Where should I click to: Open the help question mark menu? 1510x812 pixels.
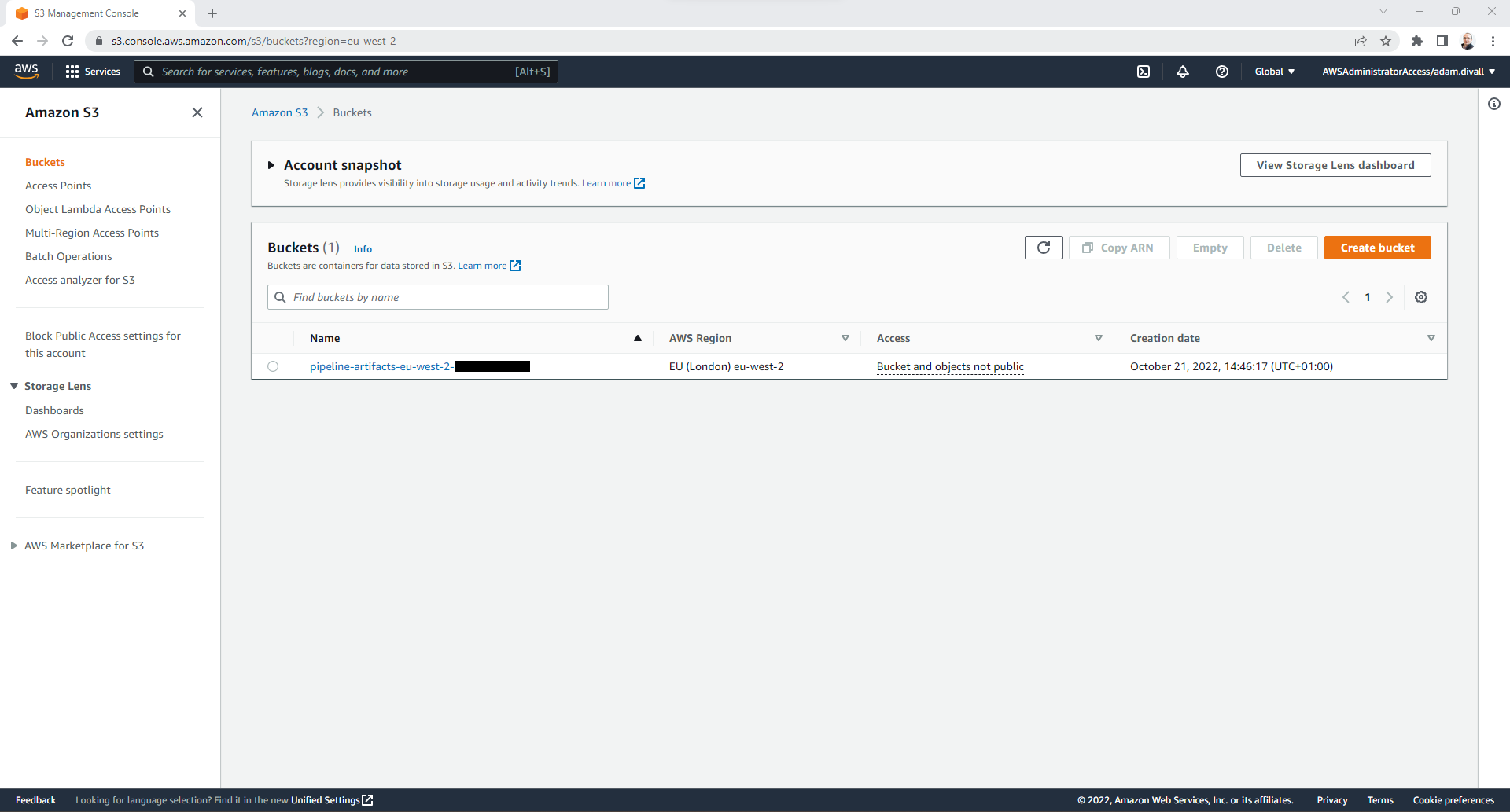(1222, 72)
